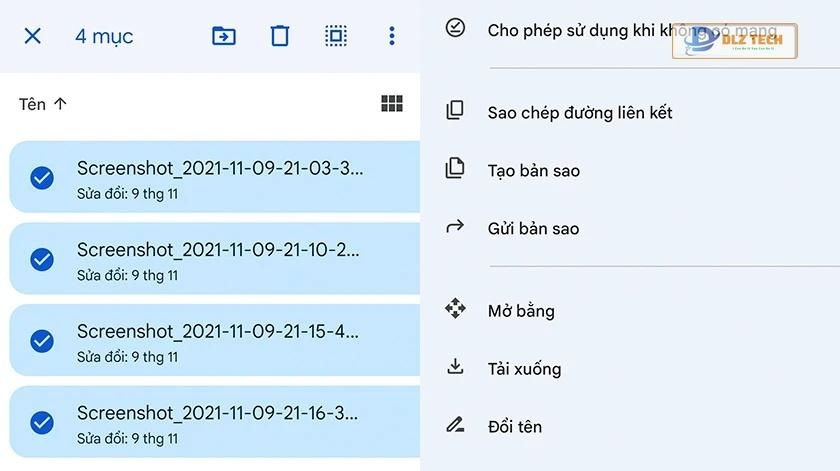This screenshot has height=471, width=840.
Task: Click the 4 mục selection count label
Action: pos(104,37)
